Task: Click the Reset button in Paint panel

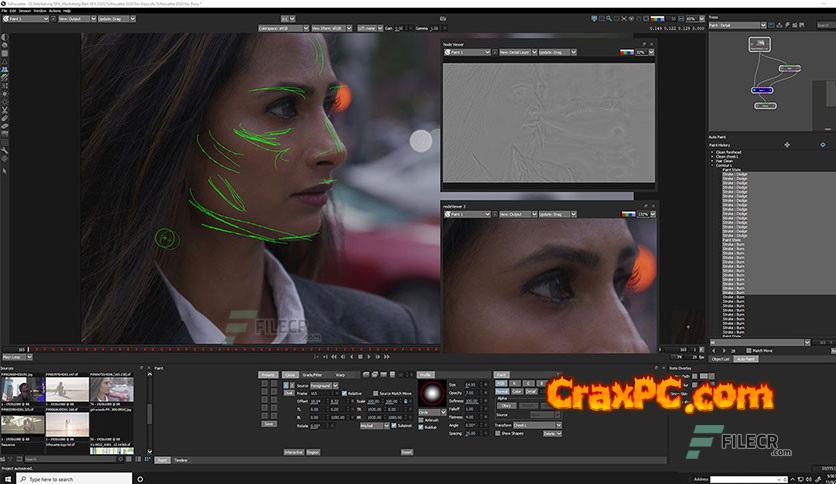Action: pos(406,452)
